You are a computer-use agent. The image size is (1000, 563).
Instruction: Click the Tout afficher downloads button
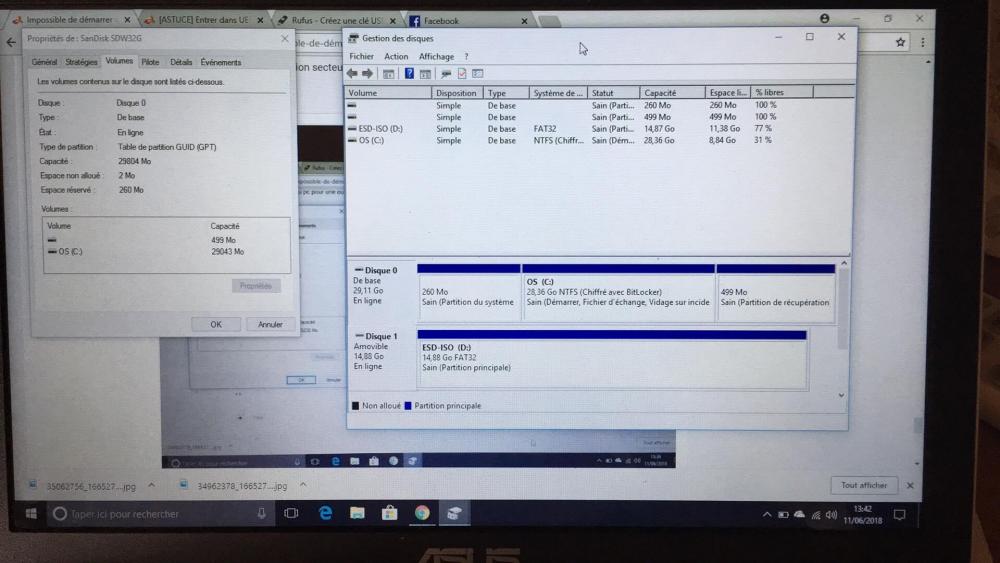click(x=864, y=485)
